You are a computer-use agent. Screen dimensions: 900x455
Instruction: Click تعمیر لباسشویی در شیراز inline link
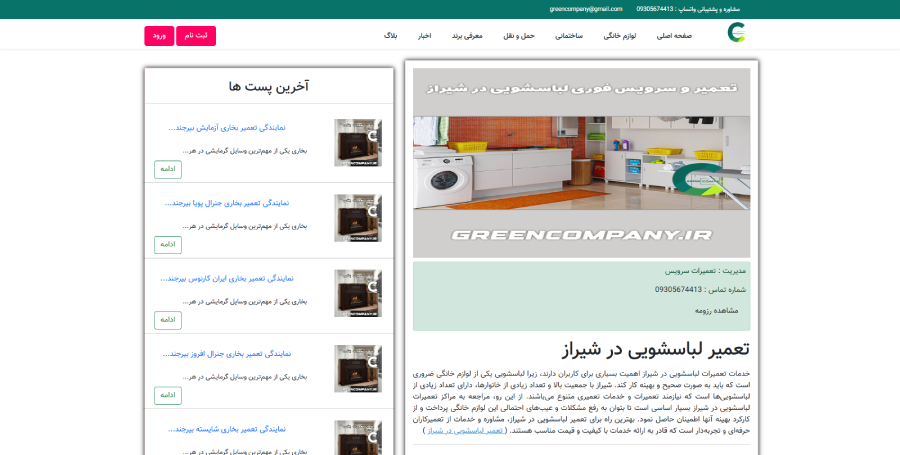(x=465, y=430)
